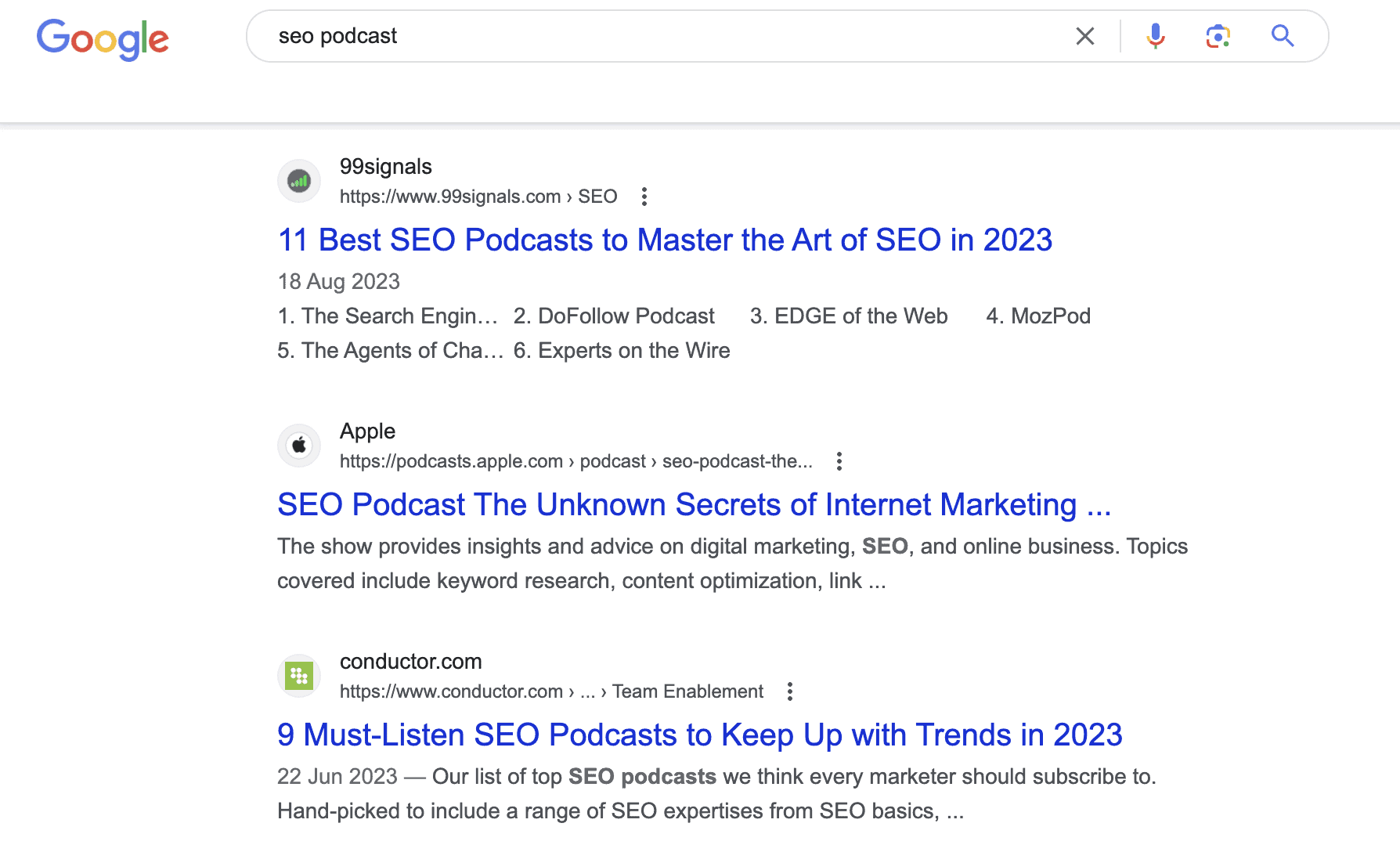Screen dimensions: 1400x852
Task: Click the '4. MozPod' list item
Action: coord(1038,316)
